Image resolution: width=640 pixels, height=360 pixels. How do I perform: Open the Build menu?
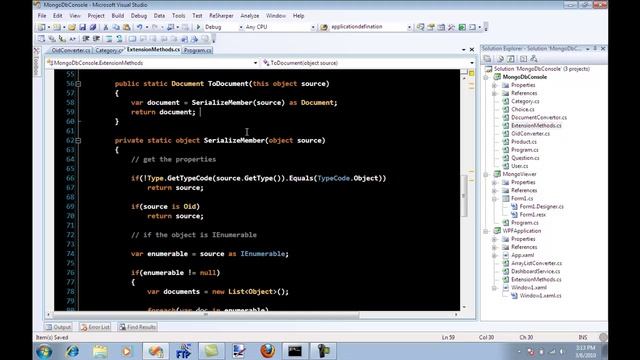[x=118, y=16]
